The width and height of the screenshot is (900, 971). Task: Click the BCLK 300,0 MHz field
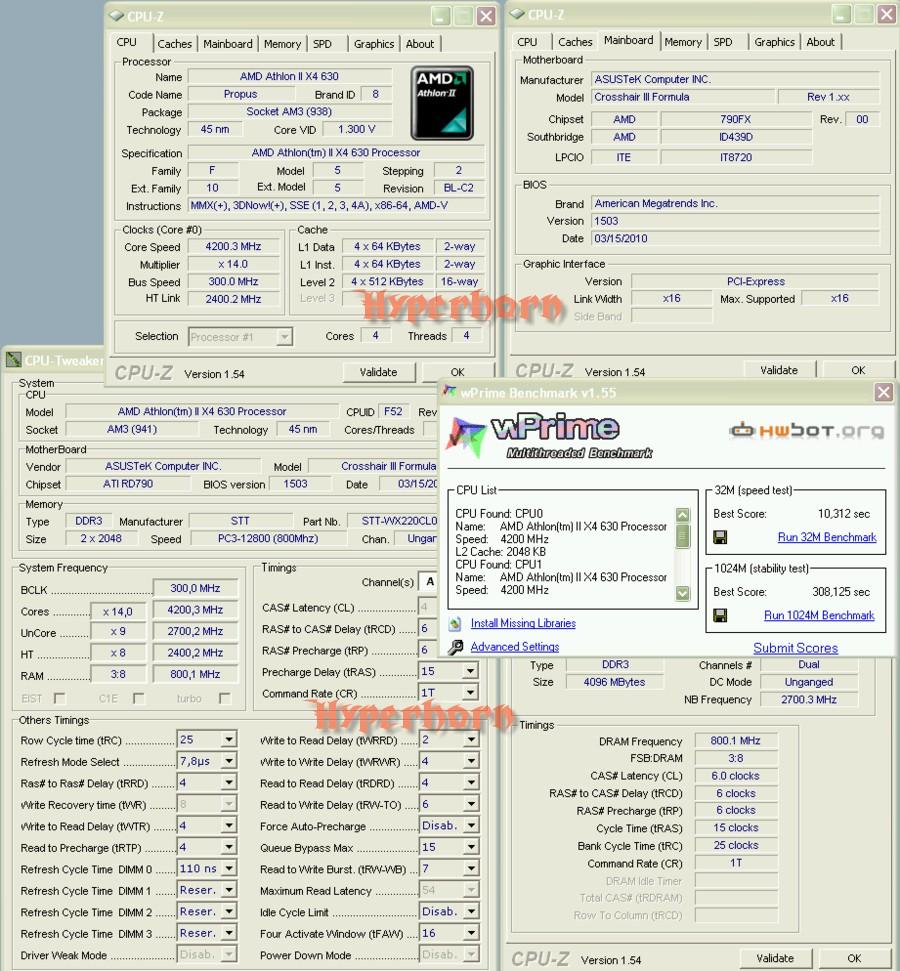(195, 588)
